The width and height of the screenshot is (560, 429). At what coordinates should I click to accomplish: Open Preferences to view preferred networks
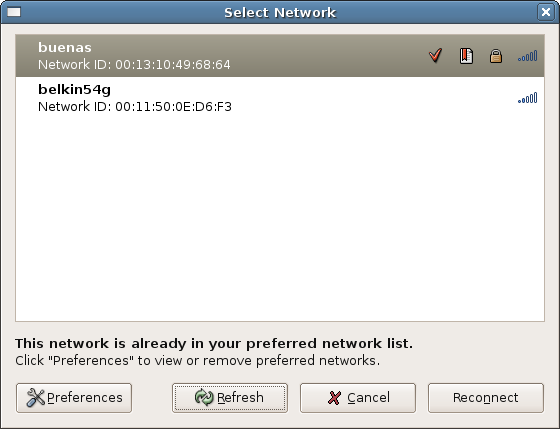(74, 398)
